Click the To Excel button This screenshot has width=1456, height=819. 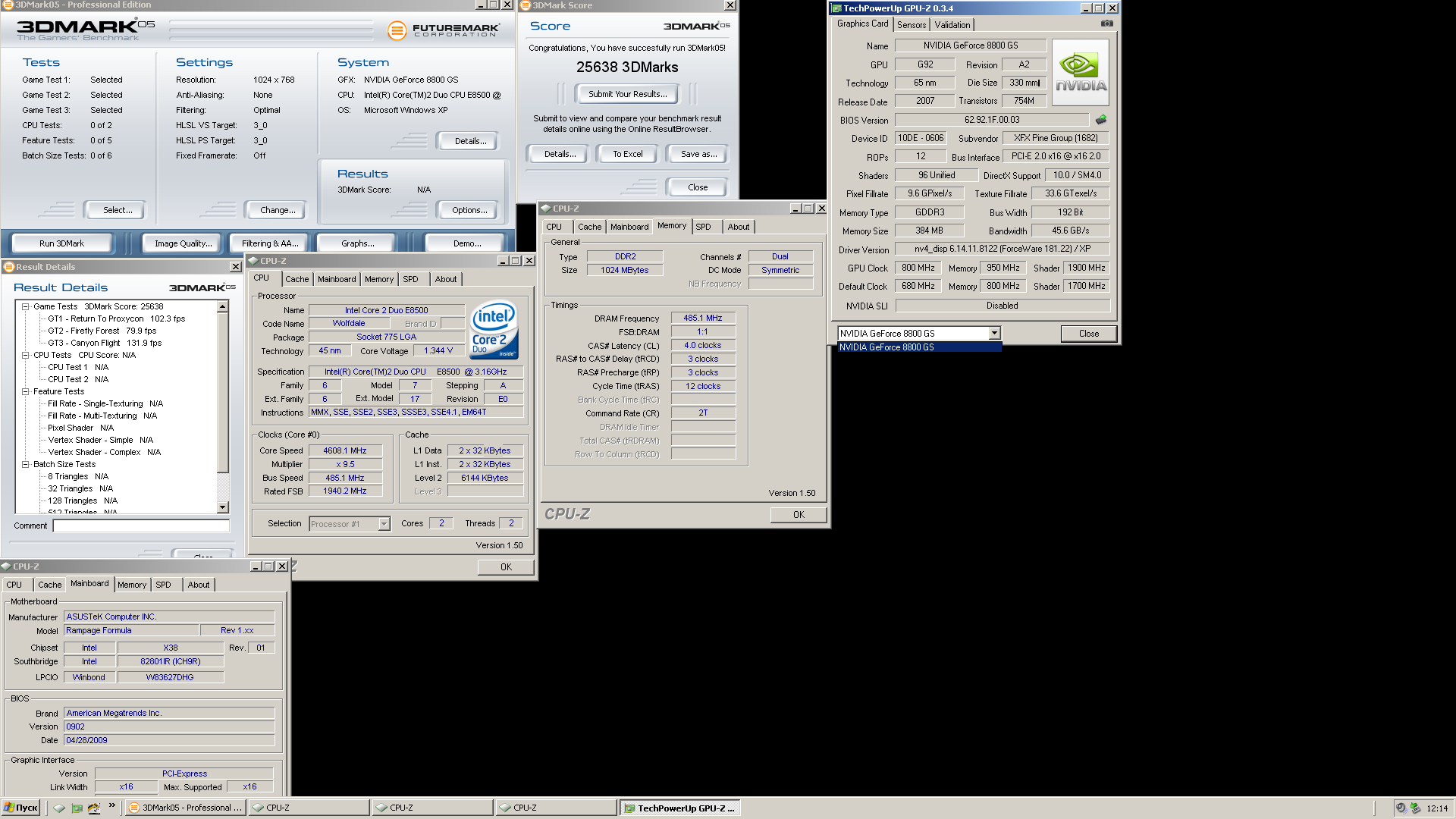(628, 154)
